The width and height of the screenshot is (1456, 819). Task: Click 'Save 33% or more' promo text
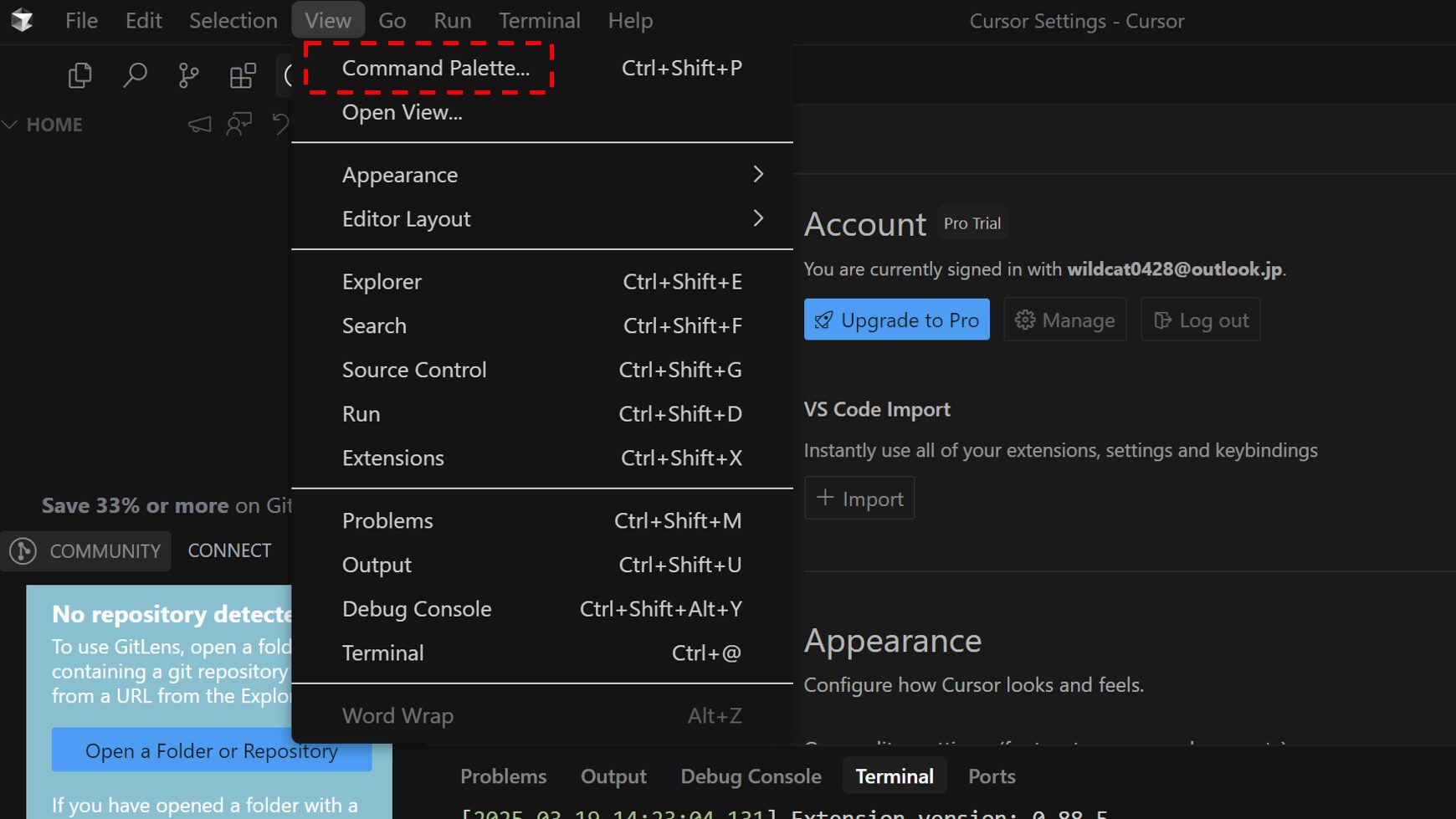[x=136, y=505]
